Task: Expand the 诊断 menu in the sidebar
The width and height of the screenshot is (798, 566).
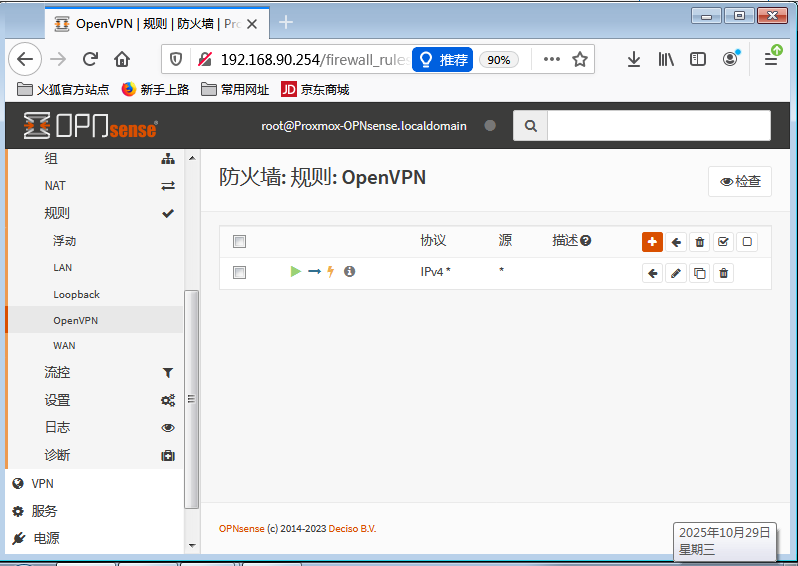Action: pyautogui.click(x=57, y=455)
